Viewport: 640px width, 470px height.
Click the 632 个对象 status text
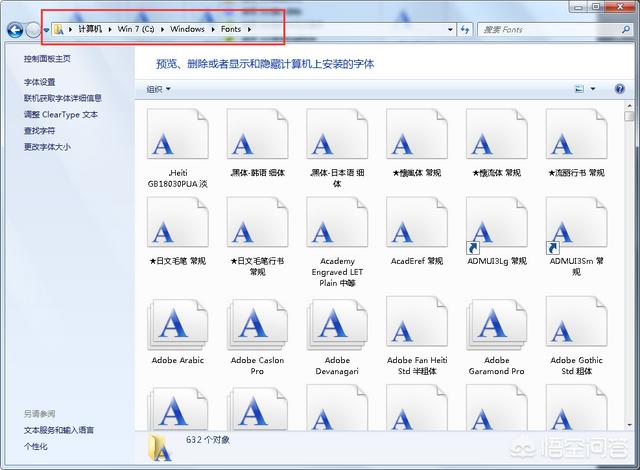[208, 440]
